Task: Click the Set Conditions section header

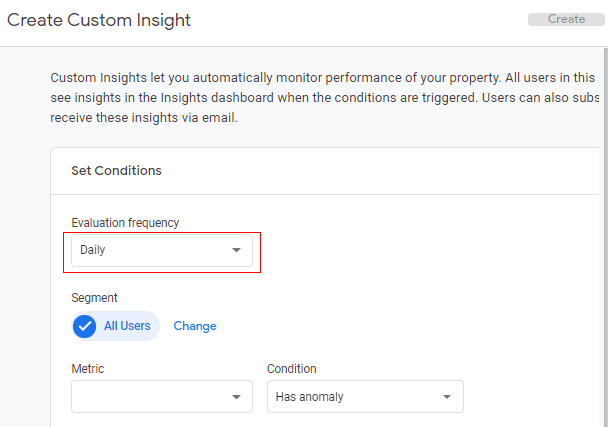Action: (116, 171)
